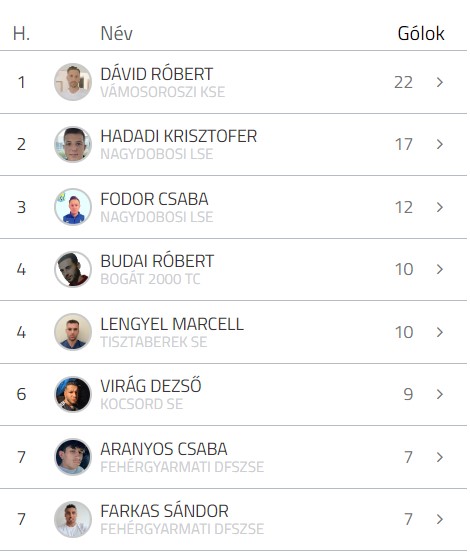Screen dimensions: 470x558
Task: Open details arrow for Virág Dezső
Action: (x=440, y=394)
